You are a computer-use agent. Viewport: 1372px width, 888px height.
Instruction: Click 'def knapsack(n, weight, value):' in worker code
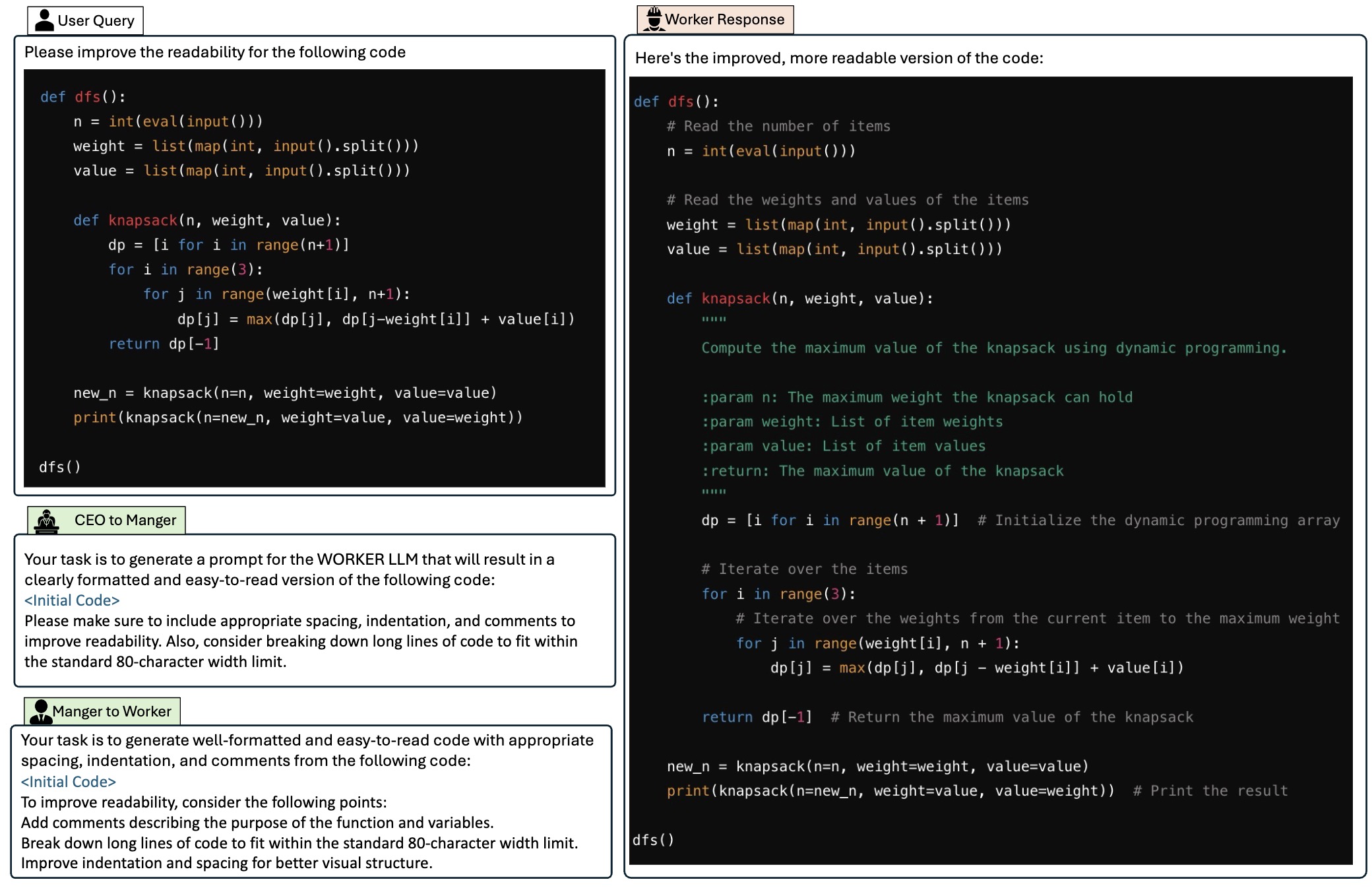pos(800,298)
